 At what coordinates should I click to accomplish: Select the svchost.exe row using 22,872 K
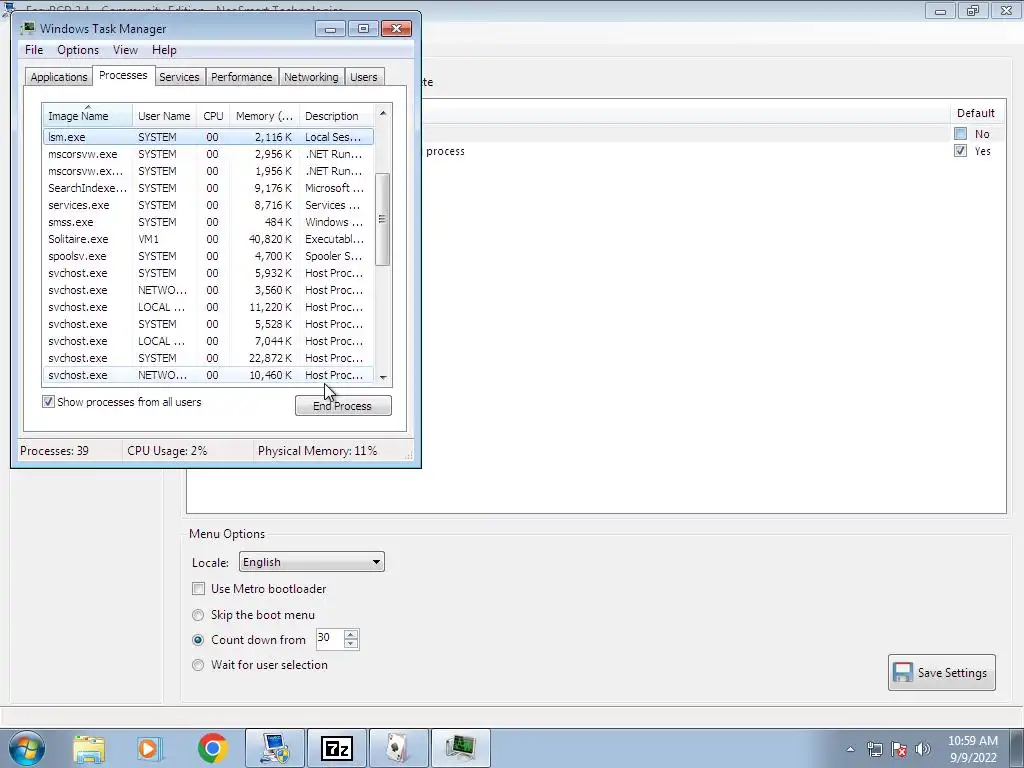208,358
